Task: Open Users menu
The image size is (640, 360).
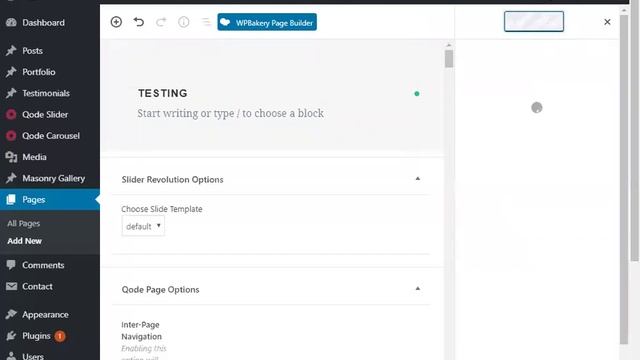Action: coord(33,356)
